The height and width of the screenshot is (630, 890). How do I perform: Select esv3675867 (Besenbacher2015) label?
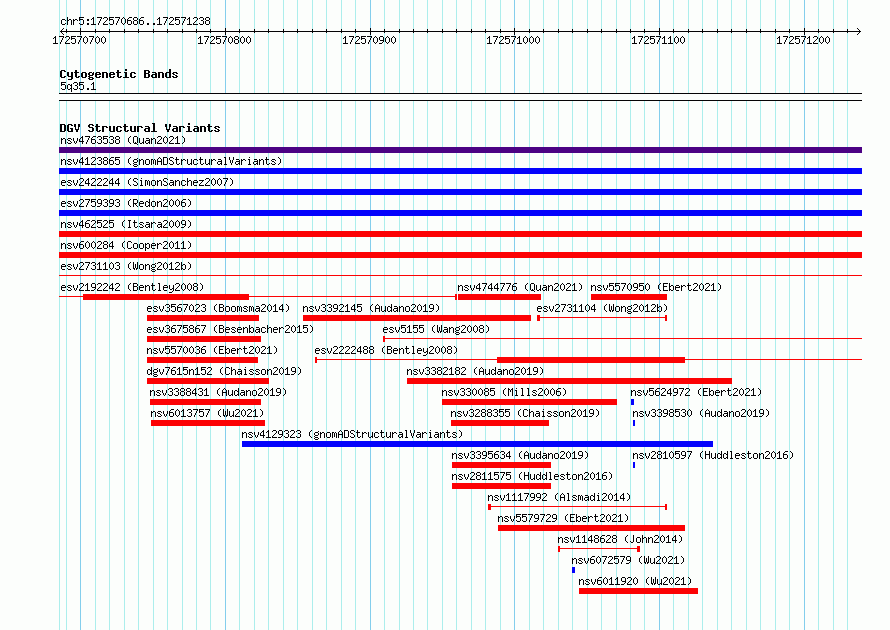point(230,329)
